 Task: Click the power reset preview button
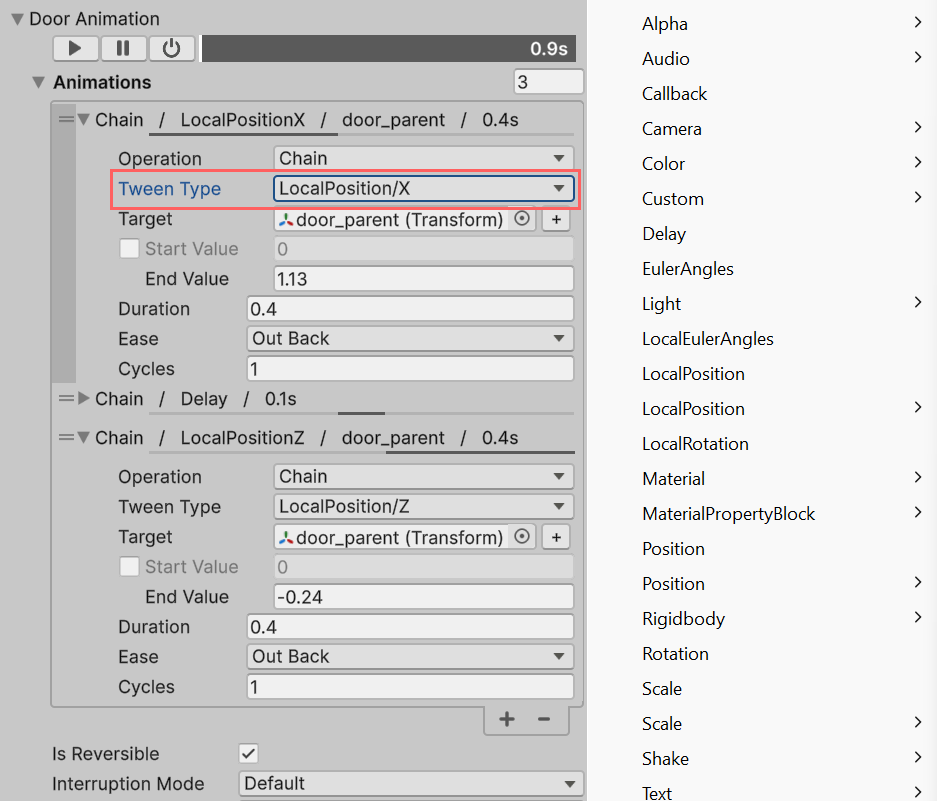point(172,48)
